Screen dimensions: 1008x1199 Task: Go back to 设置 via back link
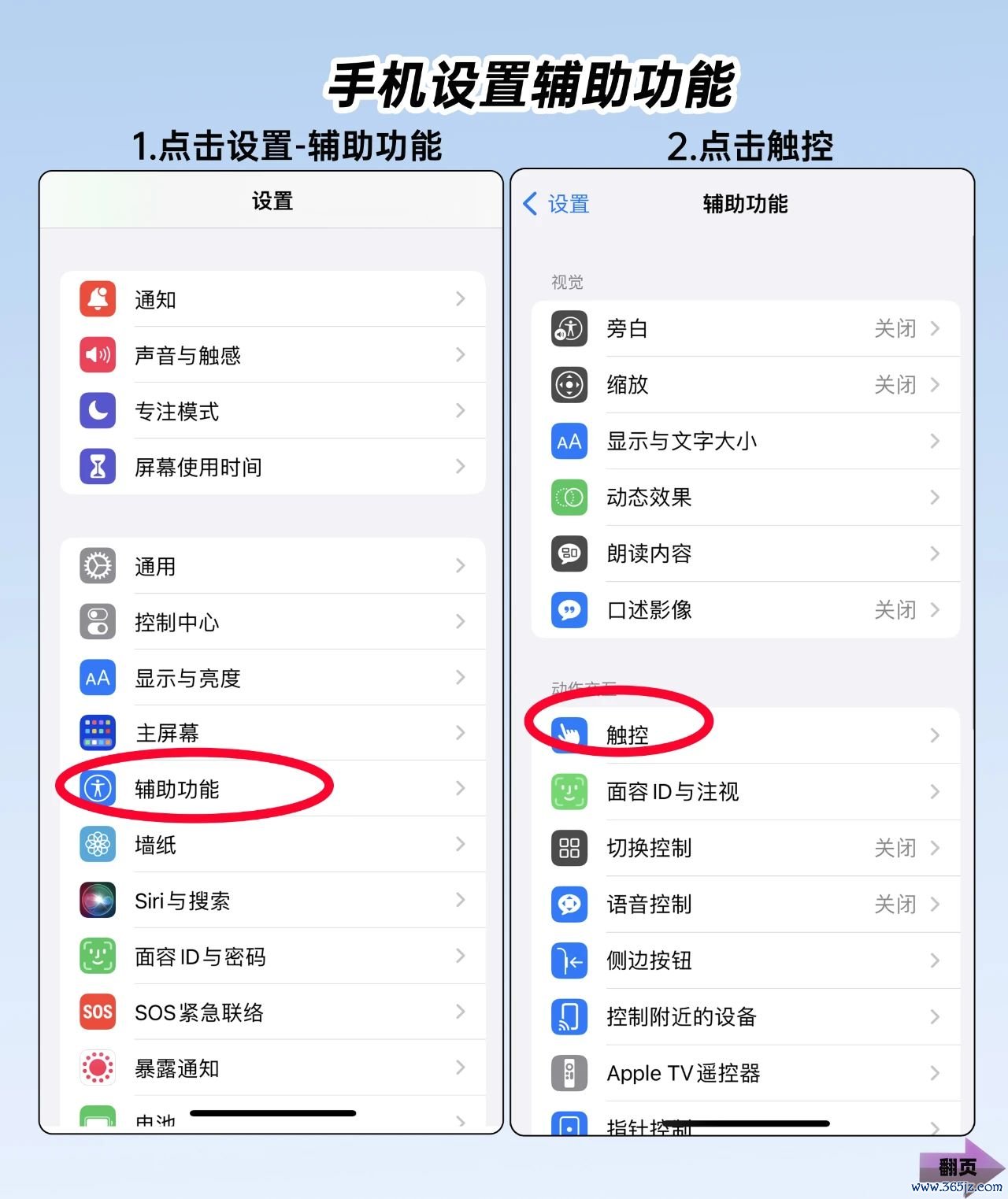point(557,204)
